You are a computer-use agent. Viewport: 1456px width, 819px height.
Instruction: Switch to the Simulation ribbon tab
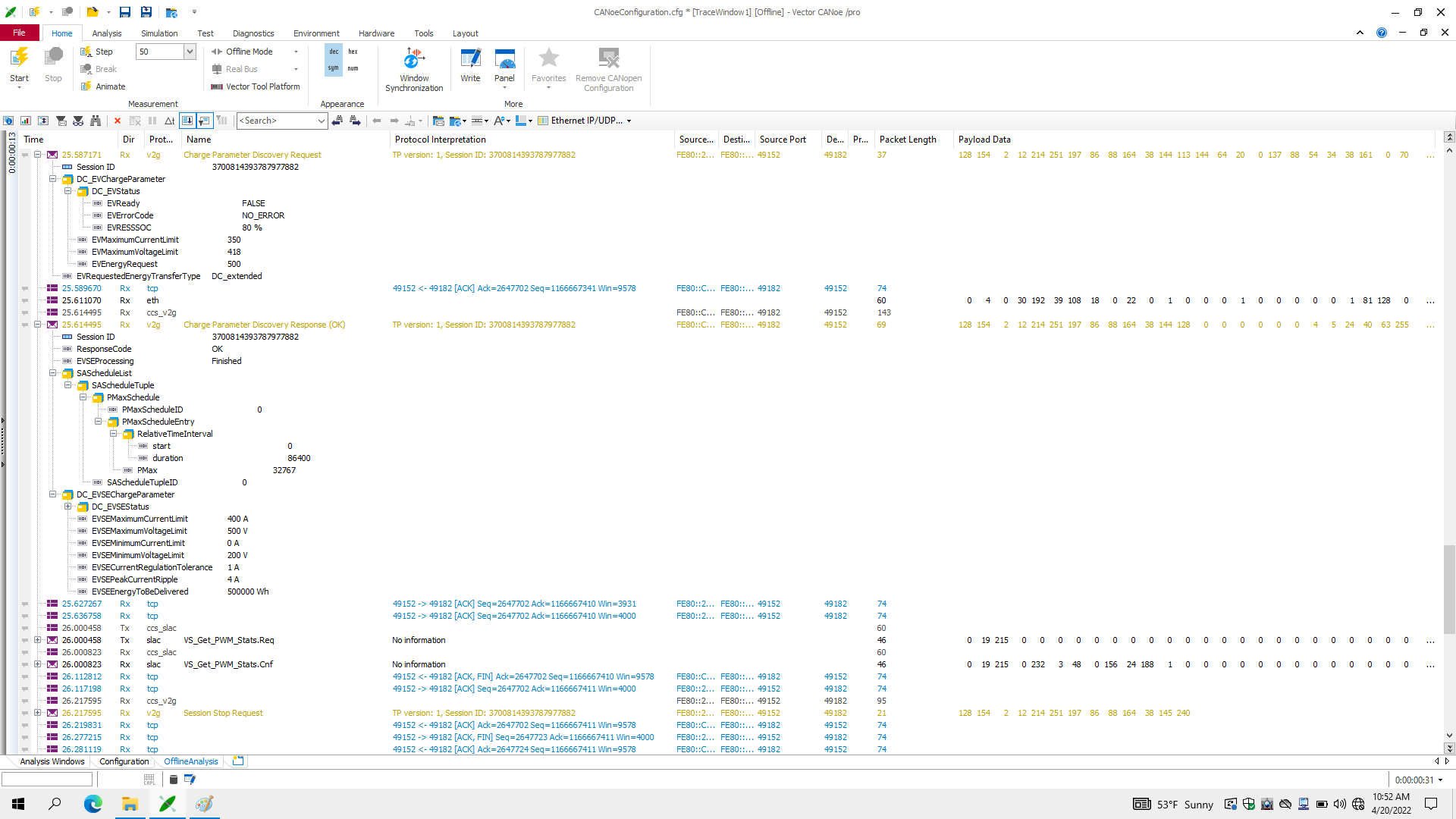pos(158,33)
